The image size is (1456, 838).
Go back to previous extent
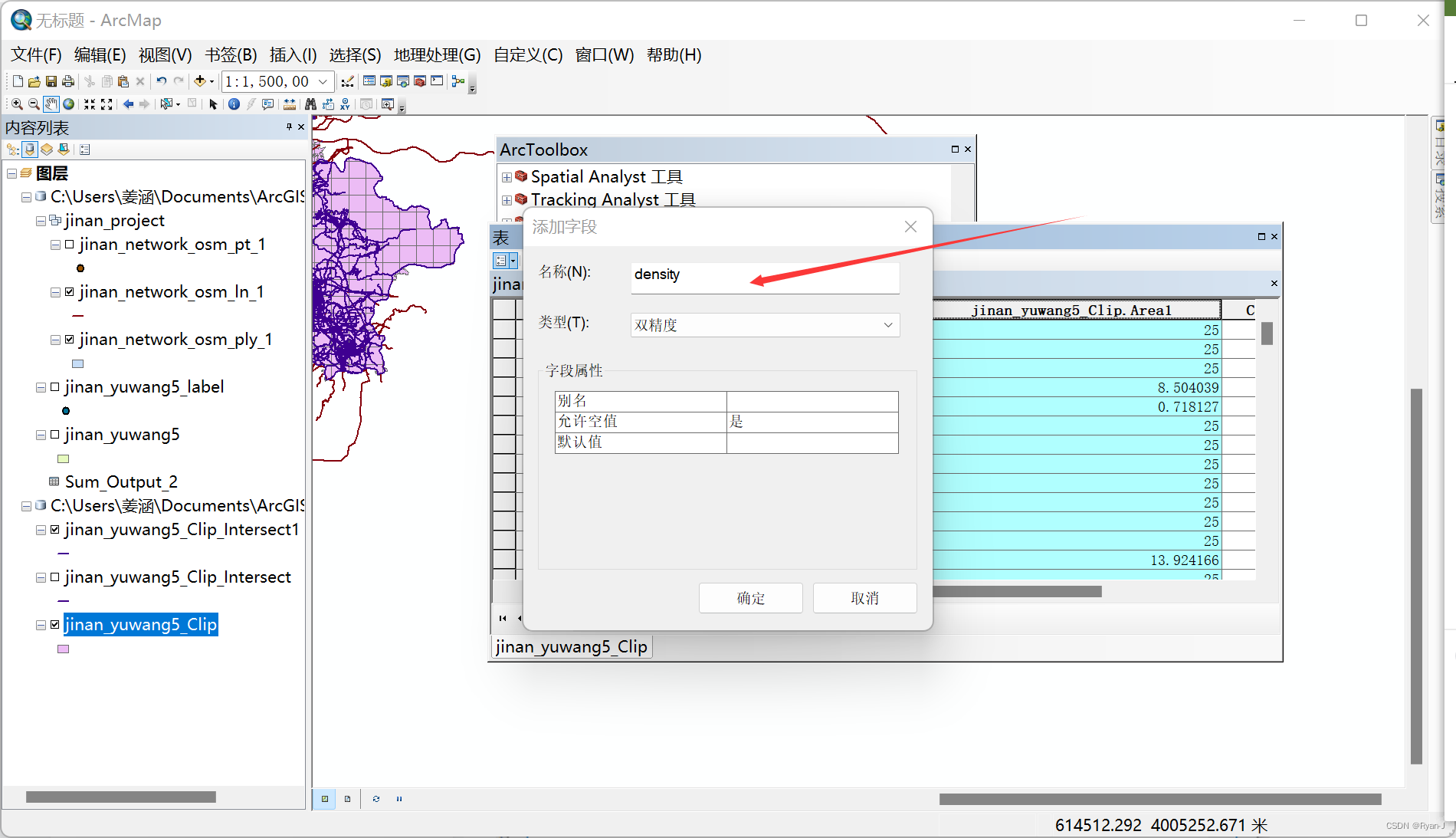(128, 104)
